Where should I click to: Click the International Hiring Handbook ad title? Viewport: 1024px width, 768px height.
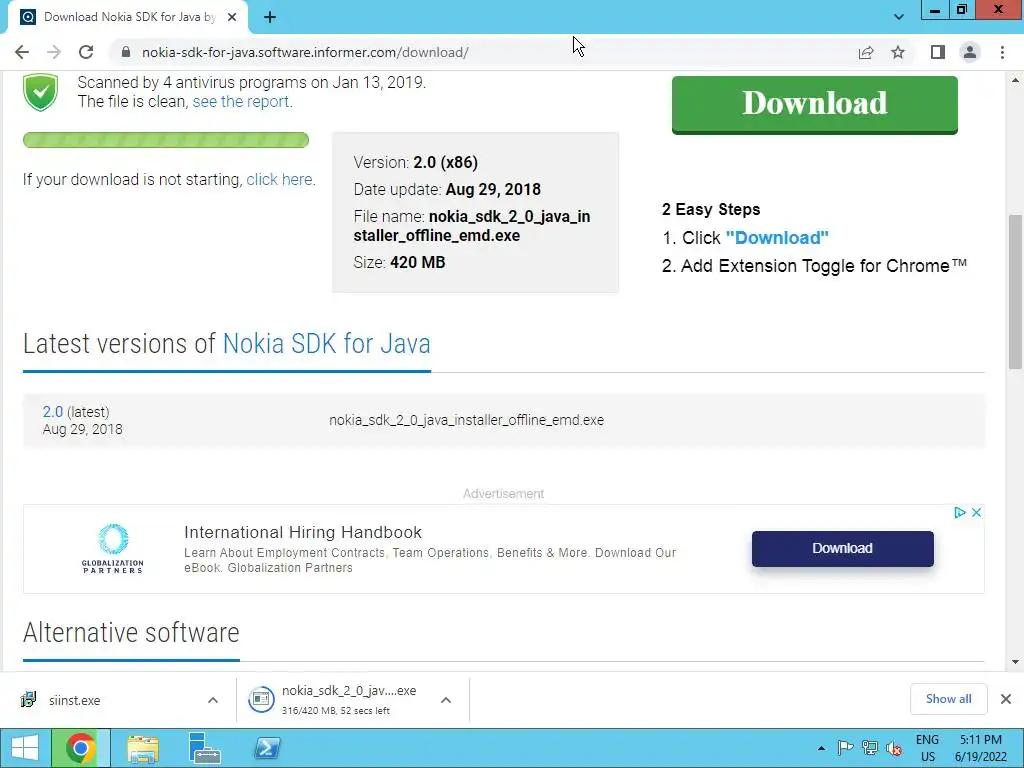[303, 532]
